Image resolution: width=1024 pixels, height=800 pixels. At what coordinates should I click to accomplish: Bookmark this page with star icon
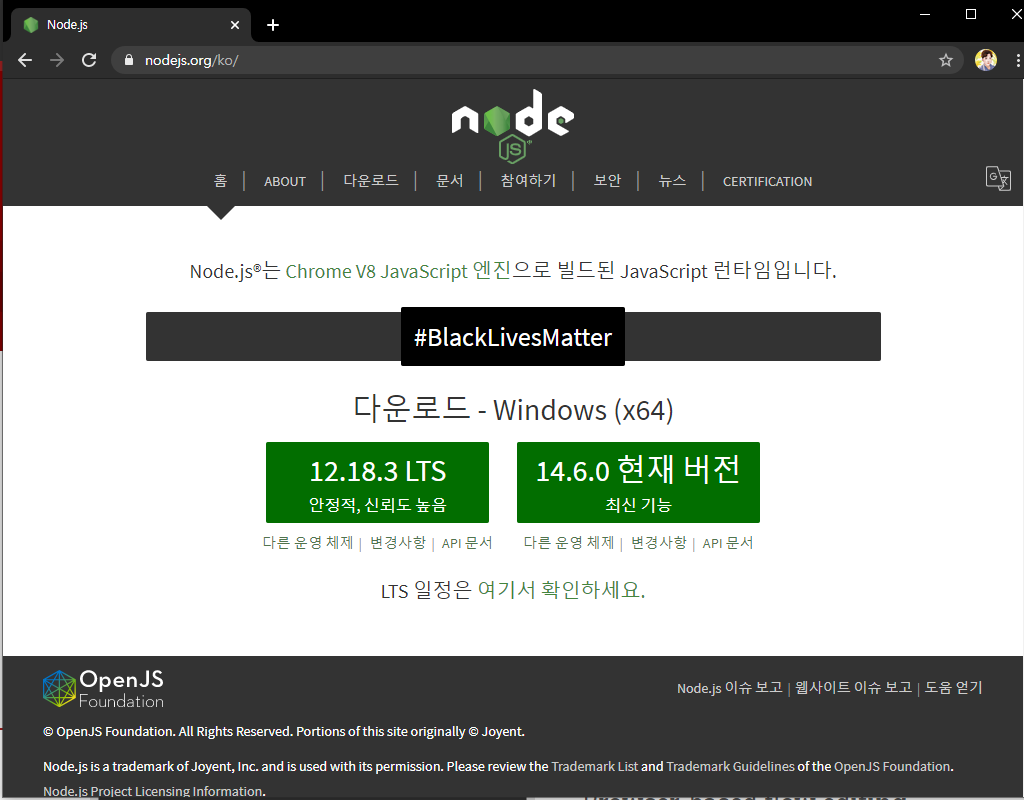(x=945, y=60)
